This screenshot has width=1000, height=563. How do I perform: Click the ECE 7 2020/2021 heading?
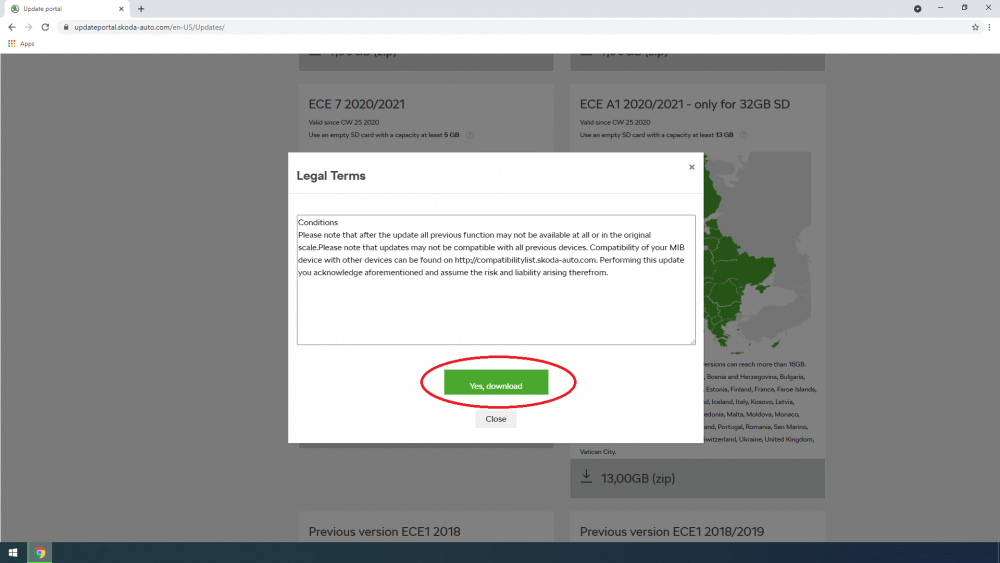[357, 104]
